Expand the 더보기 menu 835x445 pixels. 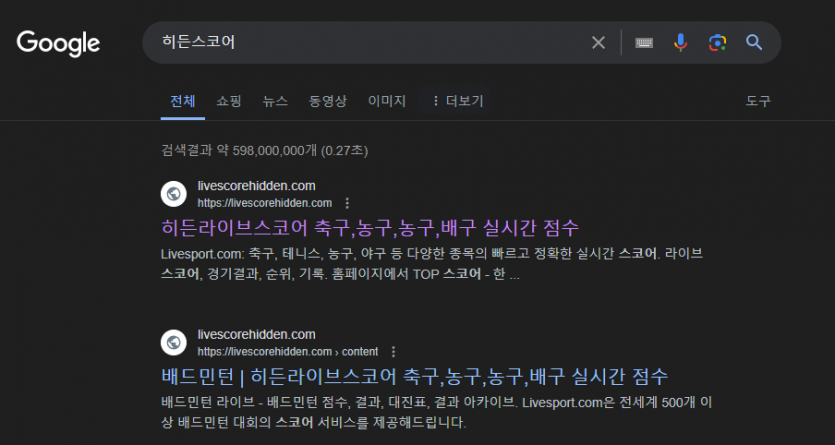point(457,101)
